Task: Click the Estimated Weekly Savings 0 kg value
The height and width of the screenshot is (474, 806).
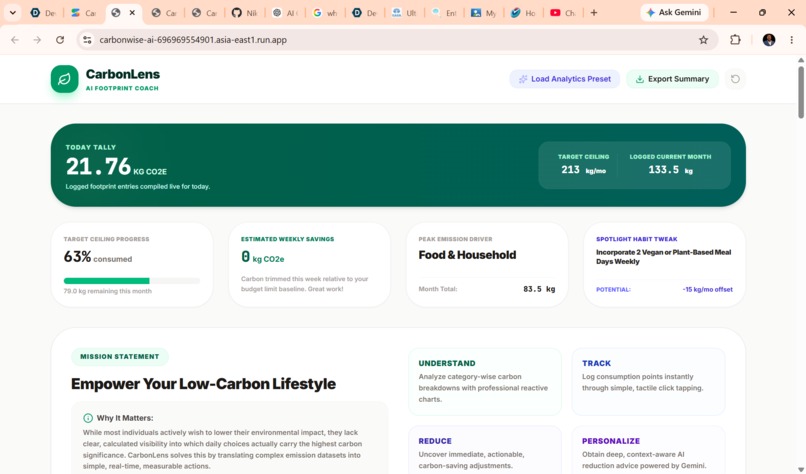Action: 263,257
